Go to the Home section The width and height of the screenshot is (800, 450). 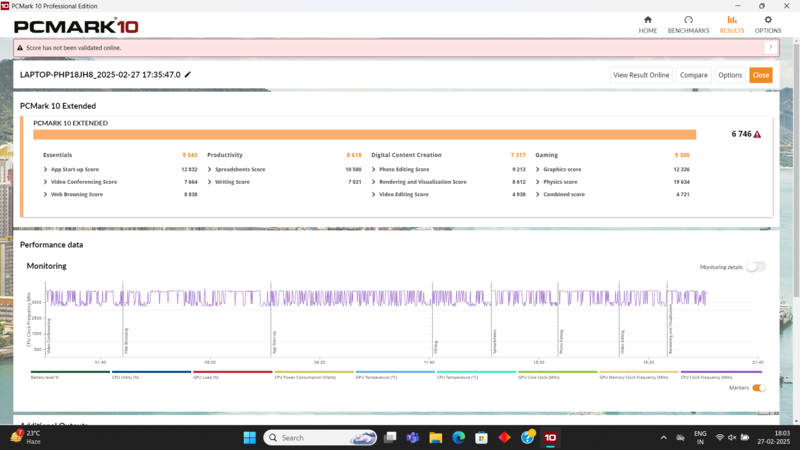[647, 24]
